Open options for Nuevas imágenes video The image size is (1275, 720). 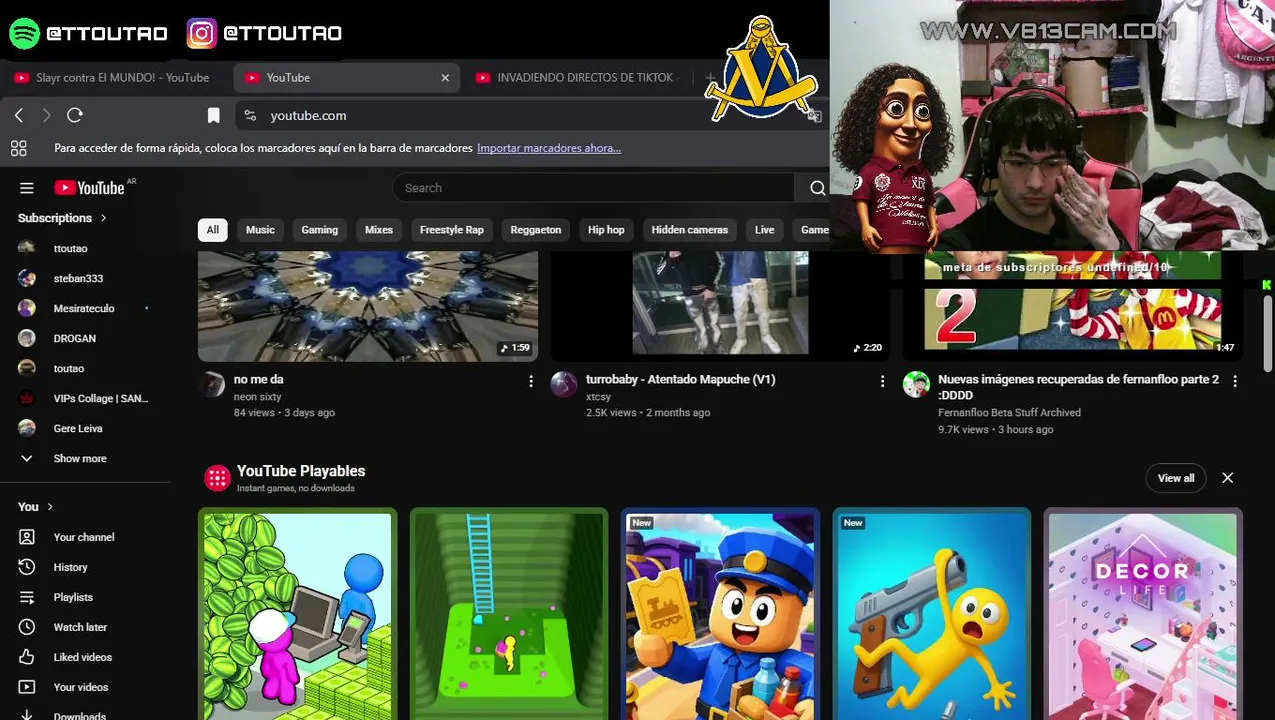coord(1235,381)
